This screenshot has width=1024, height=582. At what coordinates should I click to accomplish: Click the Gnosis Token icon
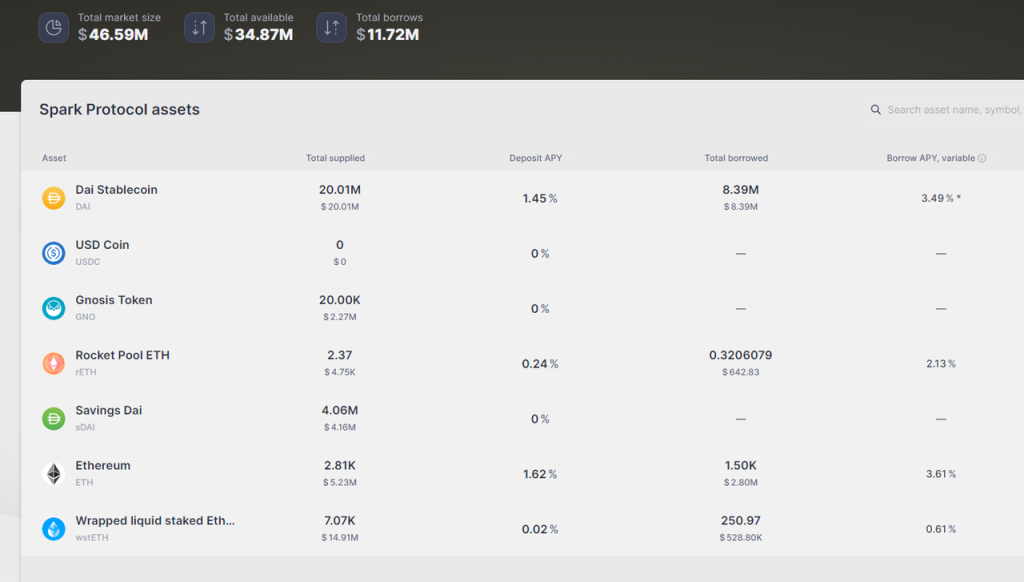pyautogui.click(x=54, y=308)
